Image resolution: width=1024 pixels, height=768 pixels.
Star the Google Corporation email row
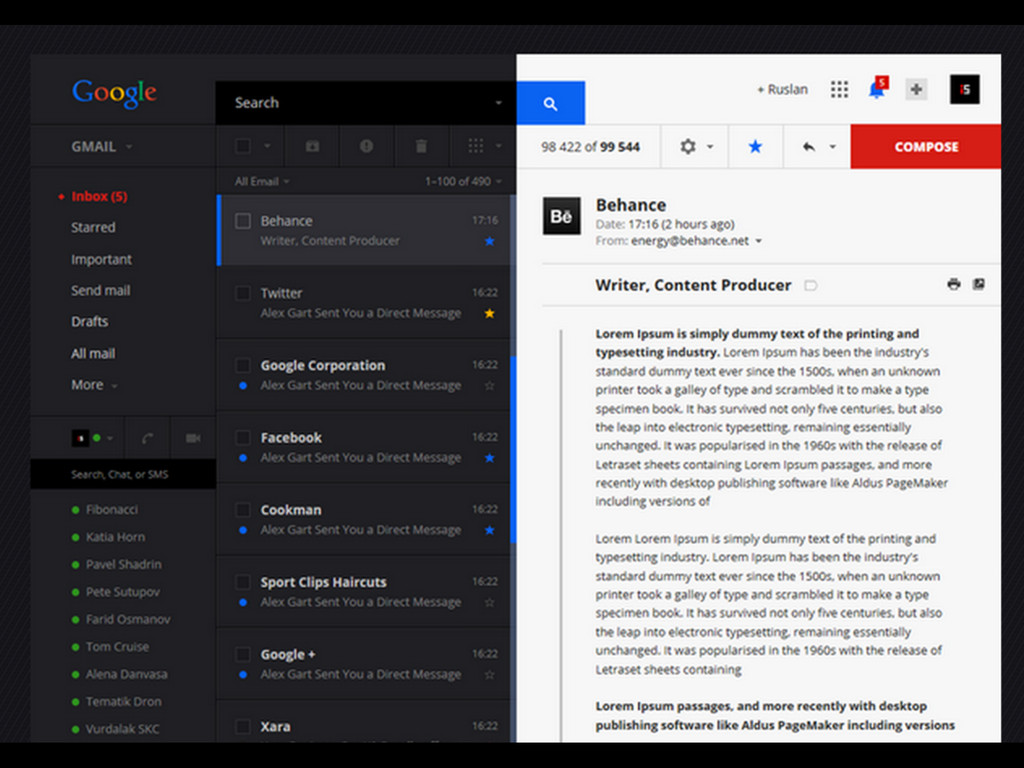[x=489, y=386]
